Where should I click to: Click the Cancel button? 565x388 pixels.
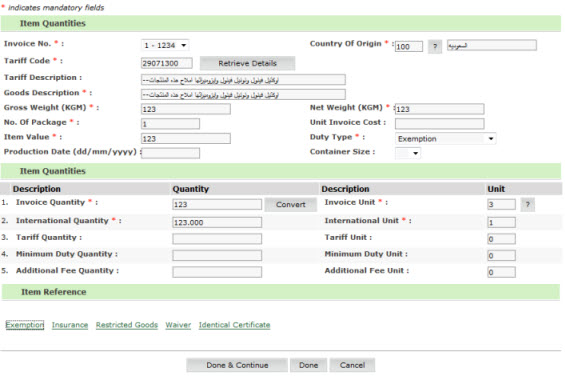point(352,365)
